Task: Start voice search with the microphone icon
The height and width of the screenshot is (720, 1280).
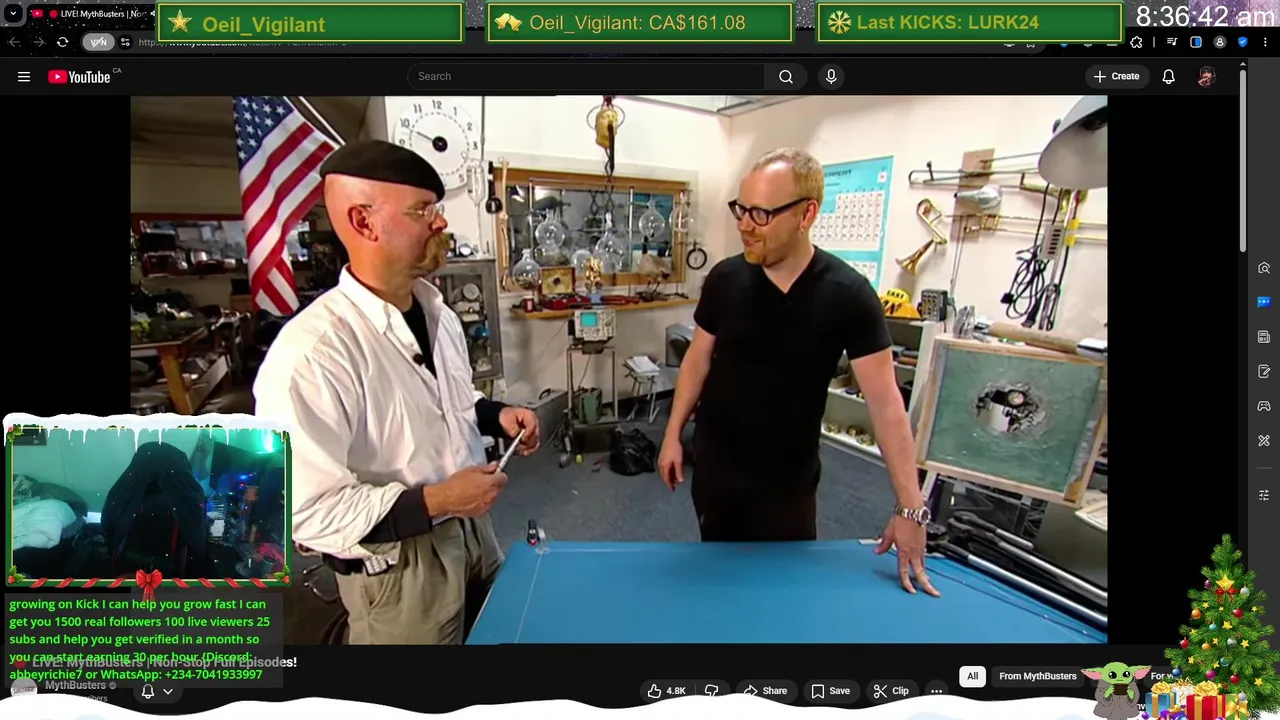Action: pyautogui.click(x=831, y=76)
